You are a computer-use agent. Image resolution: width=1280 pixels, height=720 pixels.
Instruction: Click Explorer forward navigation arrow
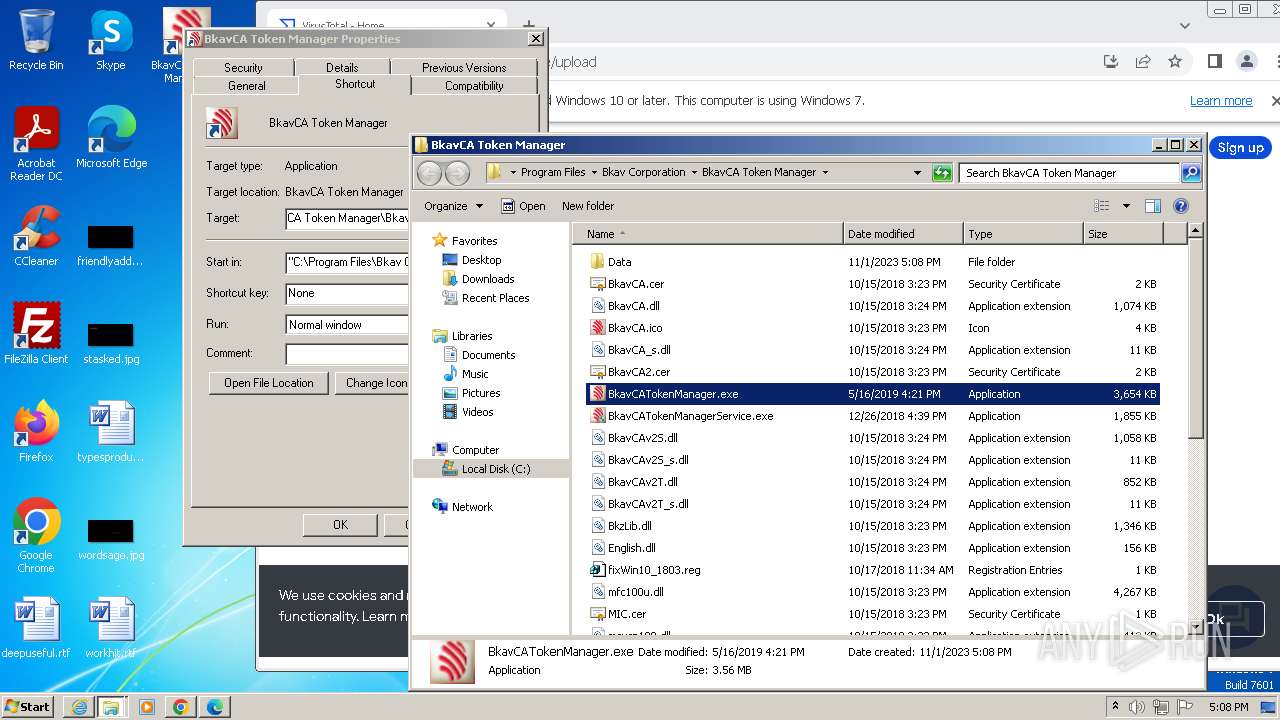tap(457, 173)
